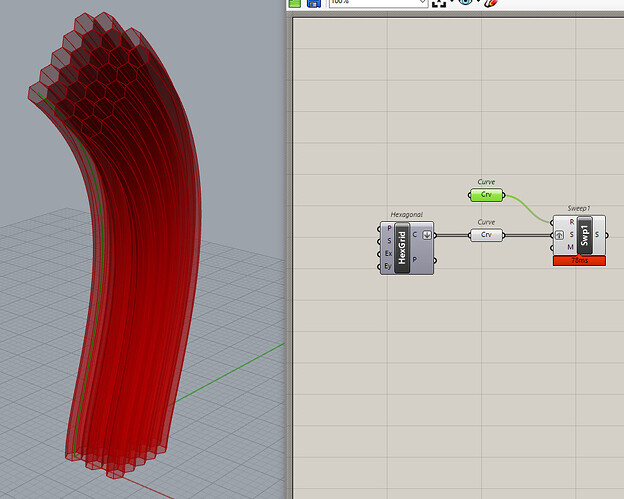Viewport: 624px width, 499px height.
Task: Click the green Open File toolbar icon
Action: pos(295,3)
